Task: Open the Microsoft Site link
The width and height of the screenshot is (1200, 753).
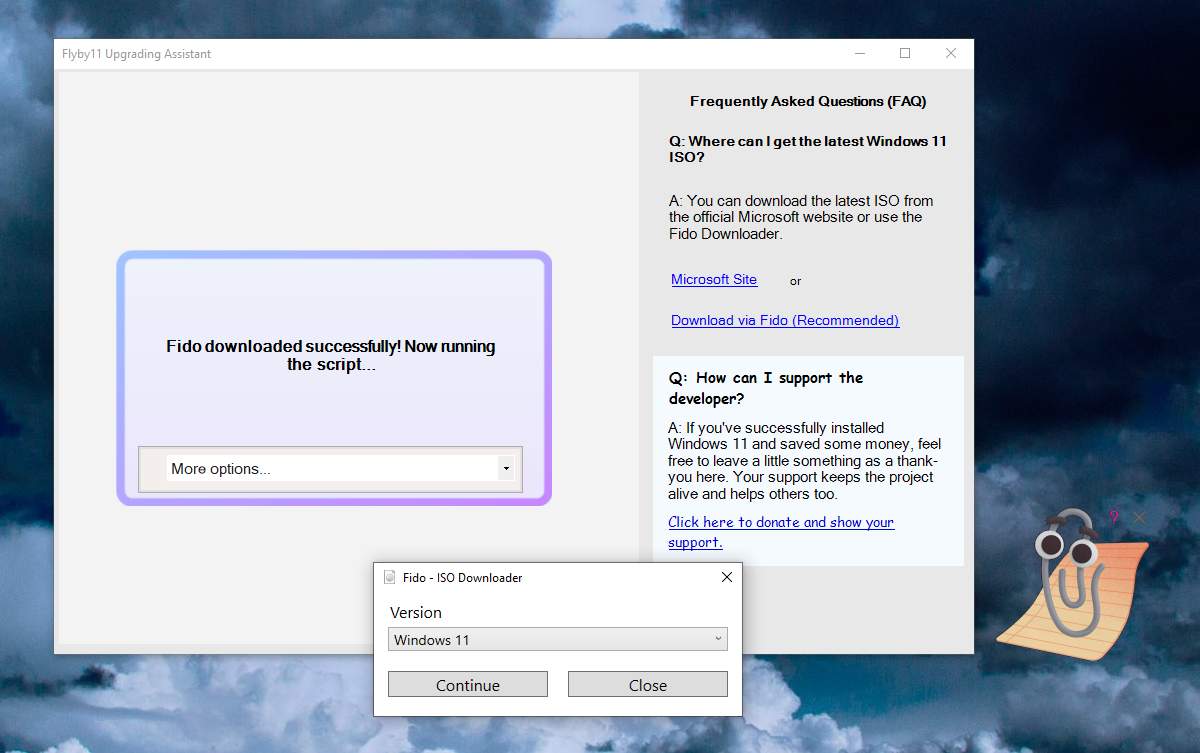Action: pyautogui.click(x=714, y=280)
